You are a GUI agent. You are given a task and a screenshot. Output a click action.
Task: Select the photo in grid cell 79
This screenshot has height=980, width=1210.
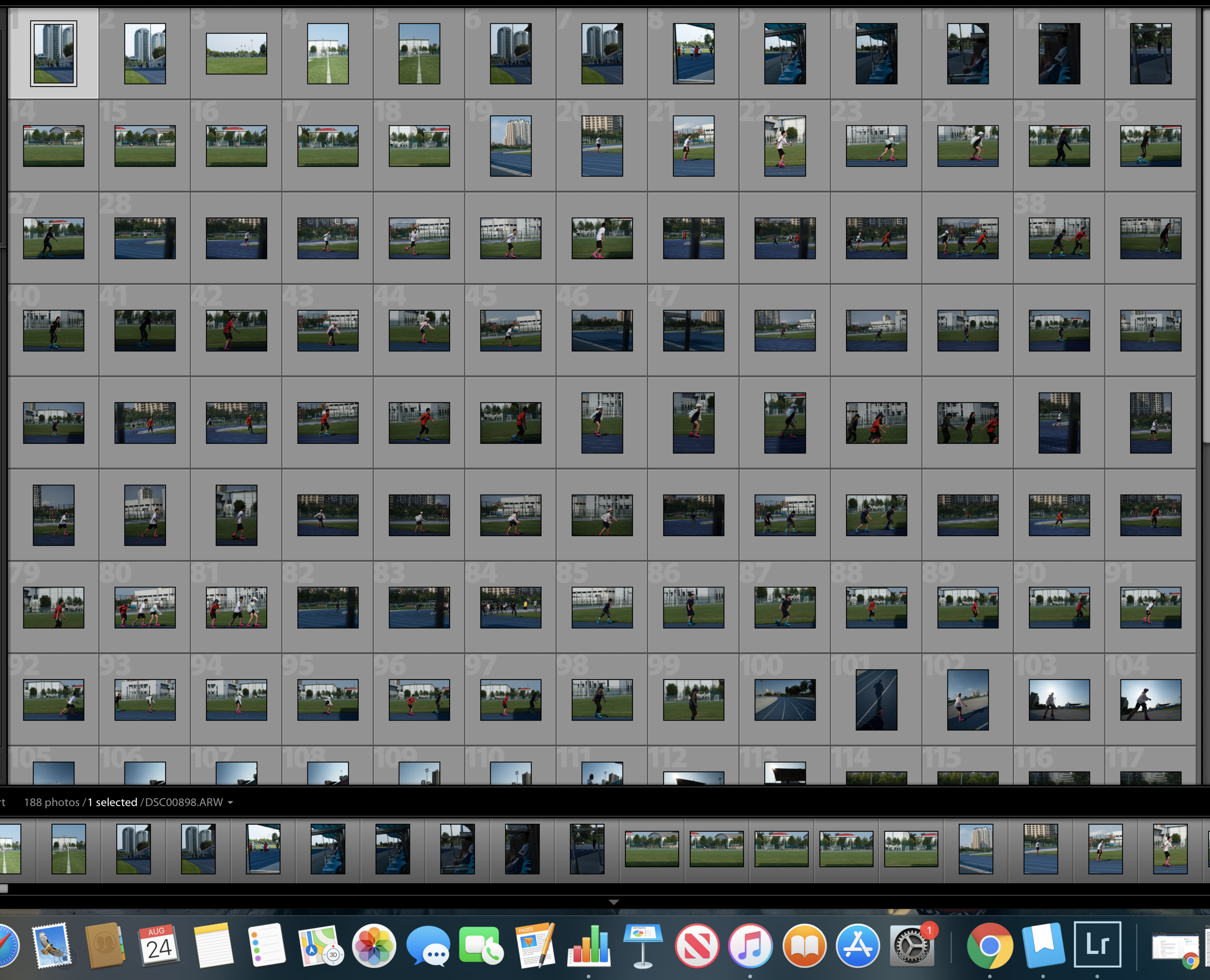tap(54, 607)
